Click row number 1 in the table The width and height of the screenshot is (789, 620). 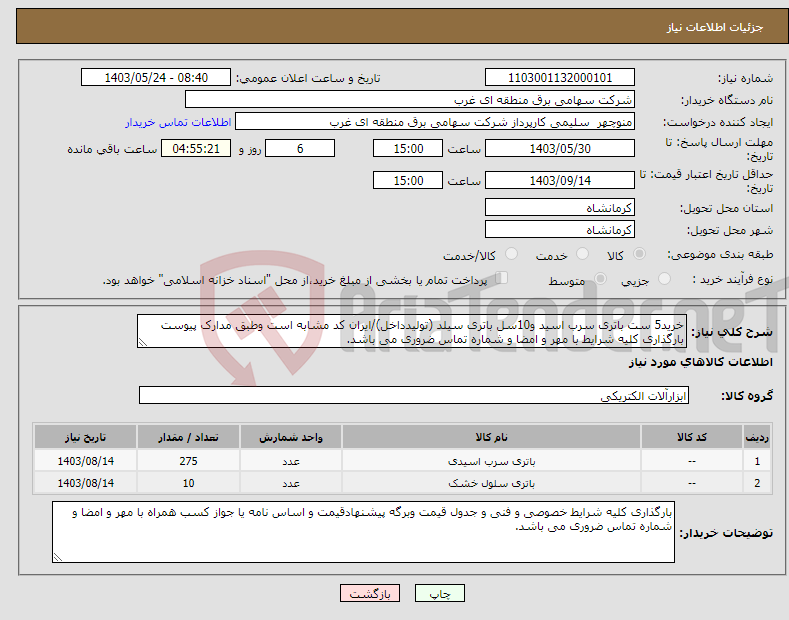pos(757,461)
